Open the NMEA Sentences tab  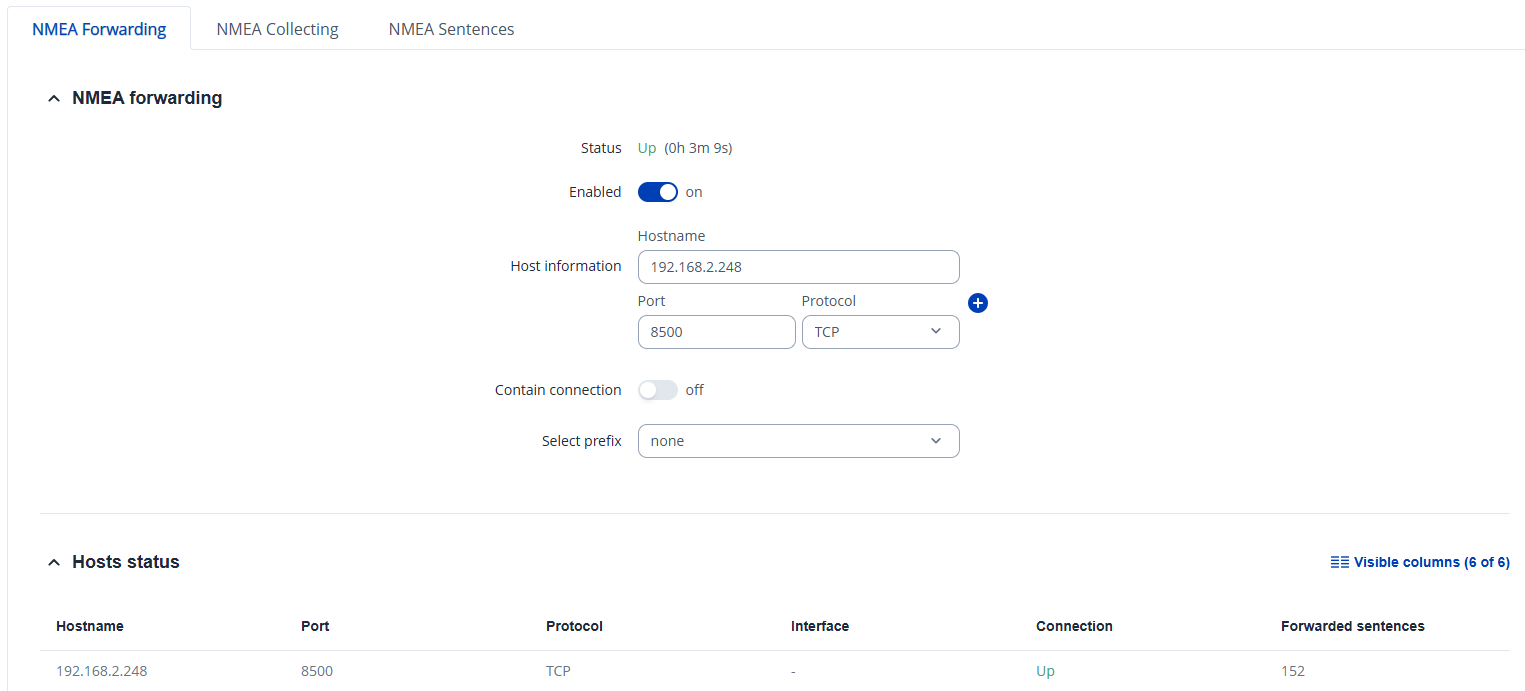[451, 29]
